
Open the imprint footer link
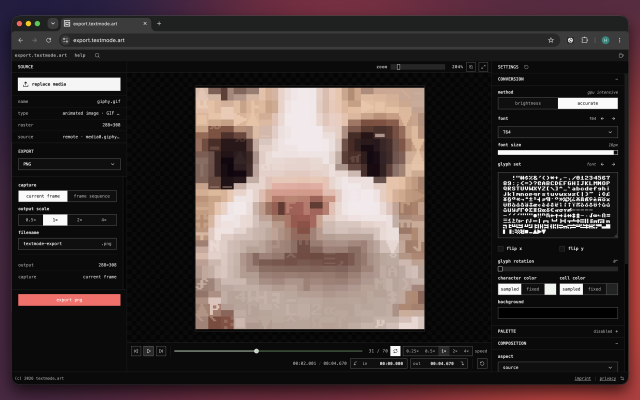(582, 378)
